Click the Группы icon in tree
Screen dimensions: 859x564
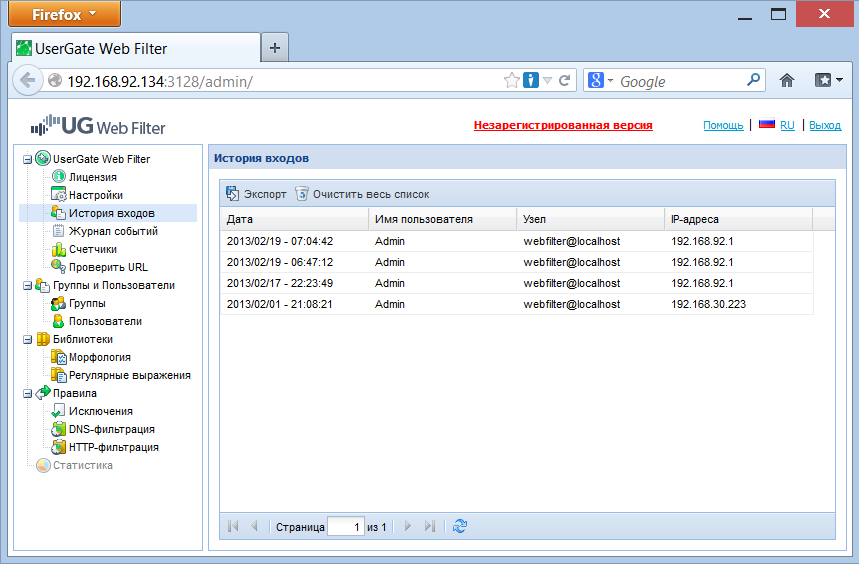59,303
